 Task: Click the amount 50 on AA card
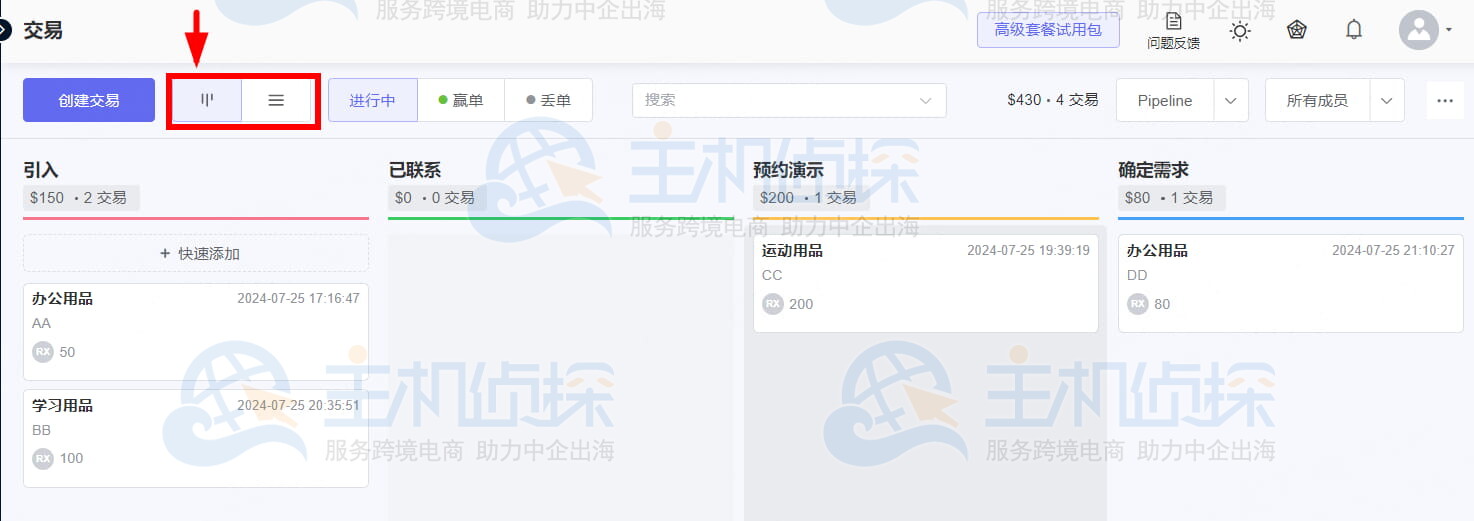(67, 352)
